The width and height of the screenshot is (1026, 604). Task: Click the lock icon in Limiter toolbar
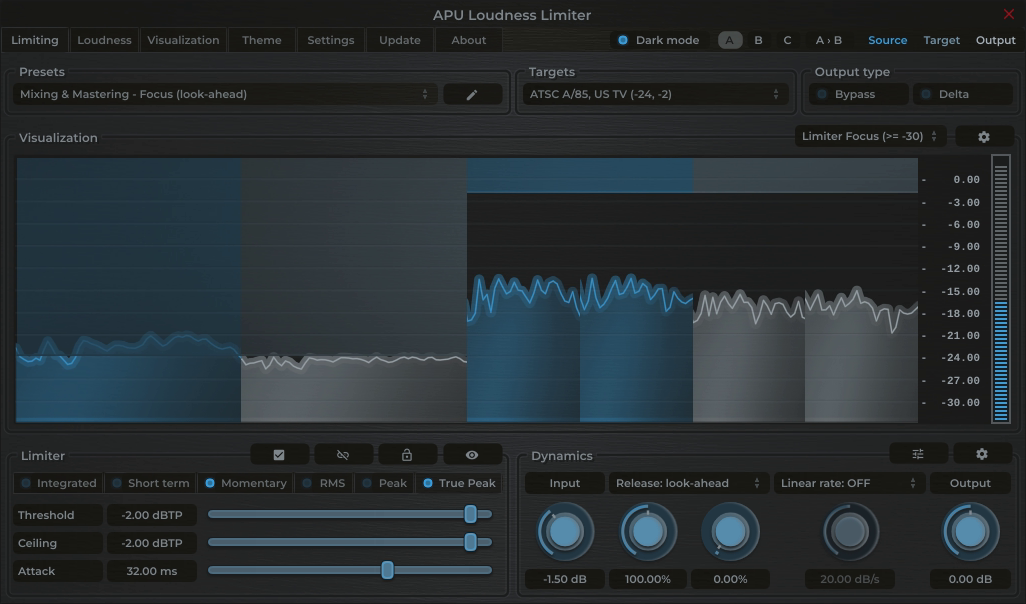coord(407,453)
